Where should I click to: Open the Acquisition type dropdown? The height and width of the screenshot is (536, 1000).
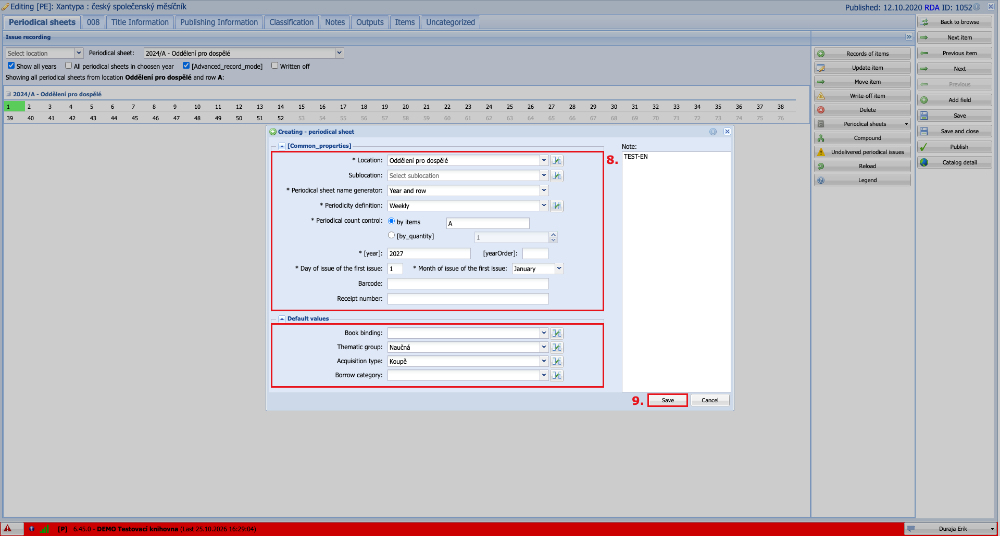(544, 361)
